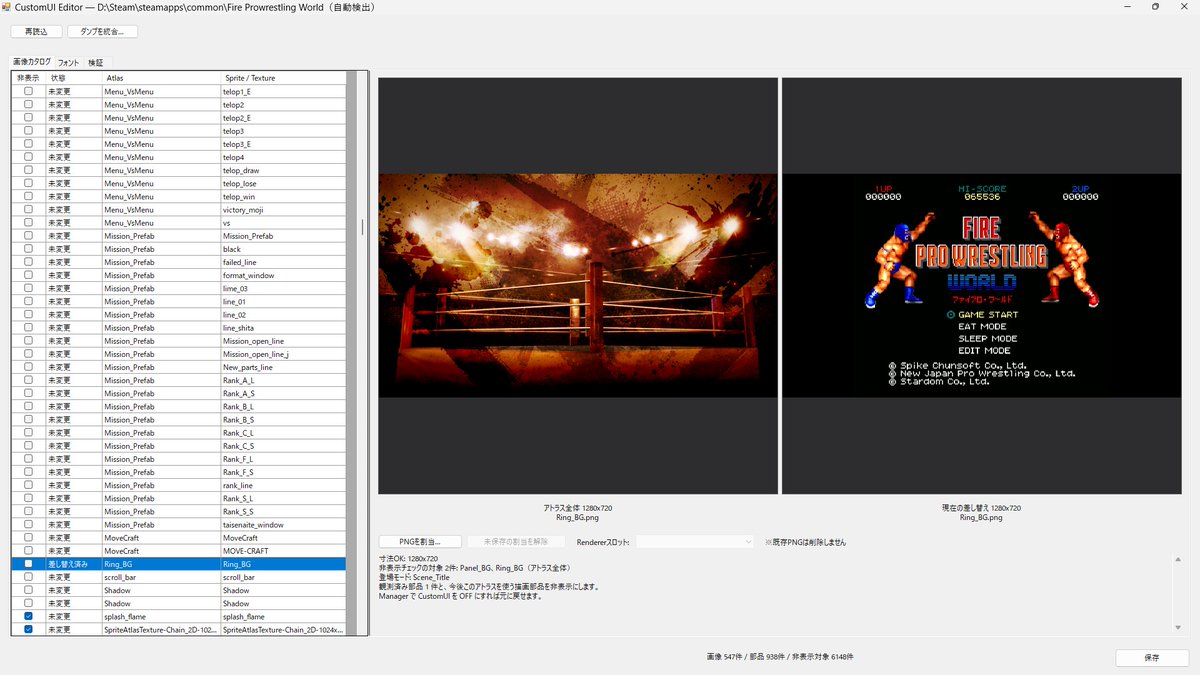Check the failed_line row checkbox
This screenshot has width=1200, height=675.
point(28,262)
